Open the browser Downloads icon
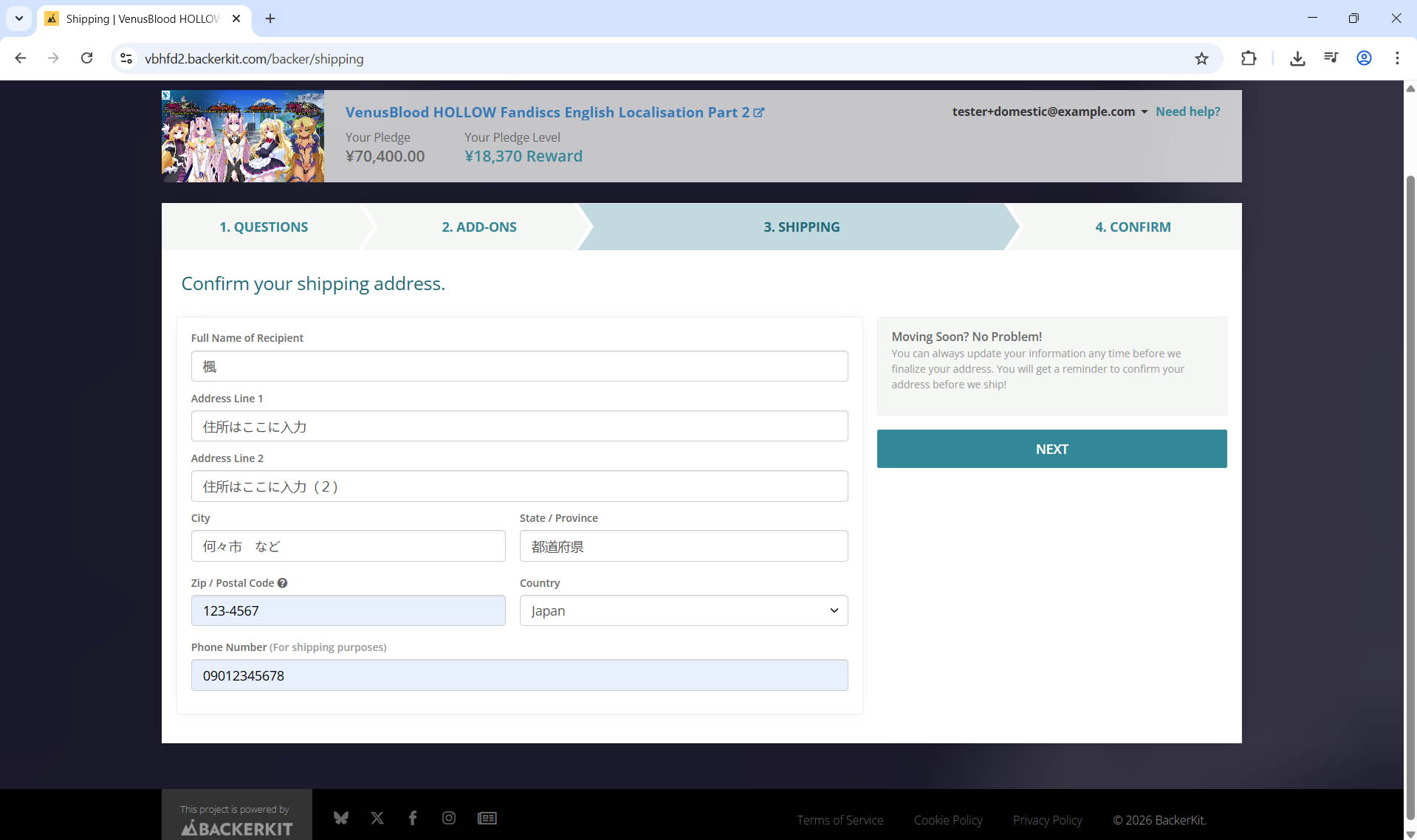 coord(1297,58)
